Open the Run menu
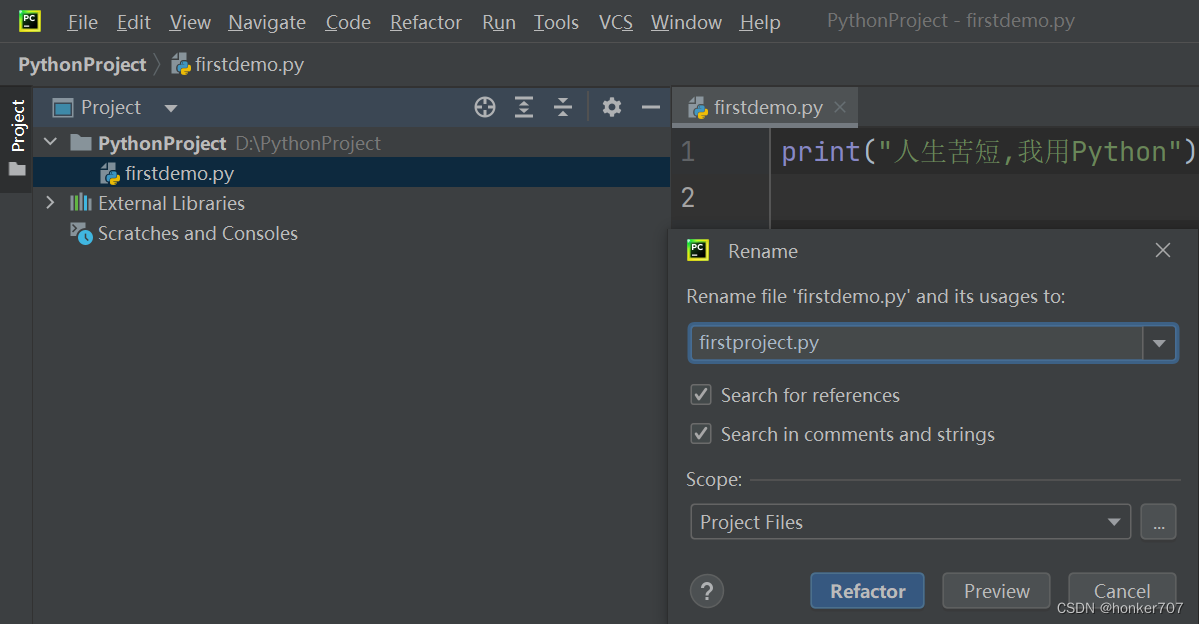Image resolution: width=1199 pixels, height=624 pixels. (x=499, y=23)
